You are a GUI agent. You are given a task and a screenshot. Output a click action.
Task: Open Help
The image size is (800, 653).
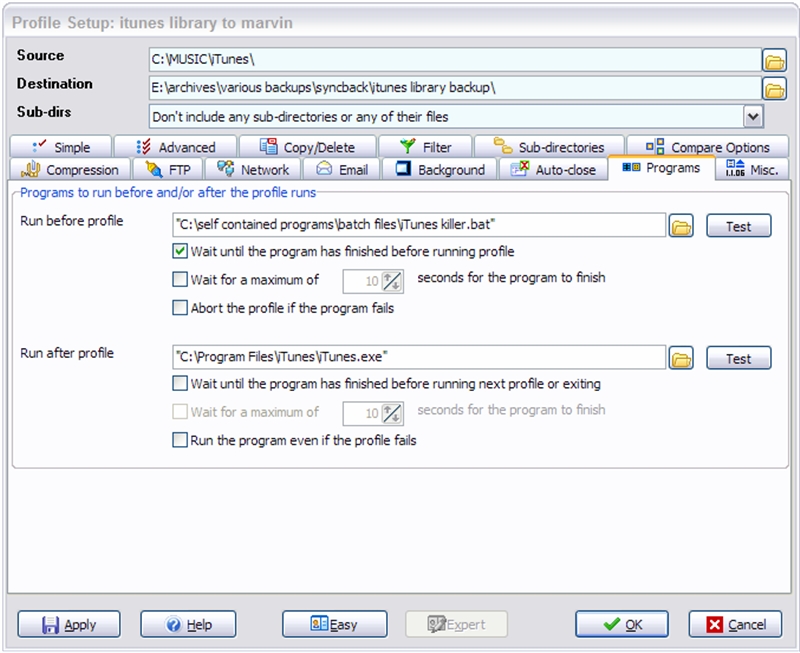[188, 624]
